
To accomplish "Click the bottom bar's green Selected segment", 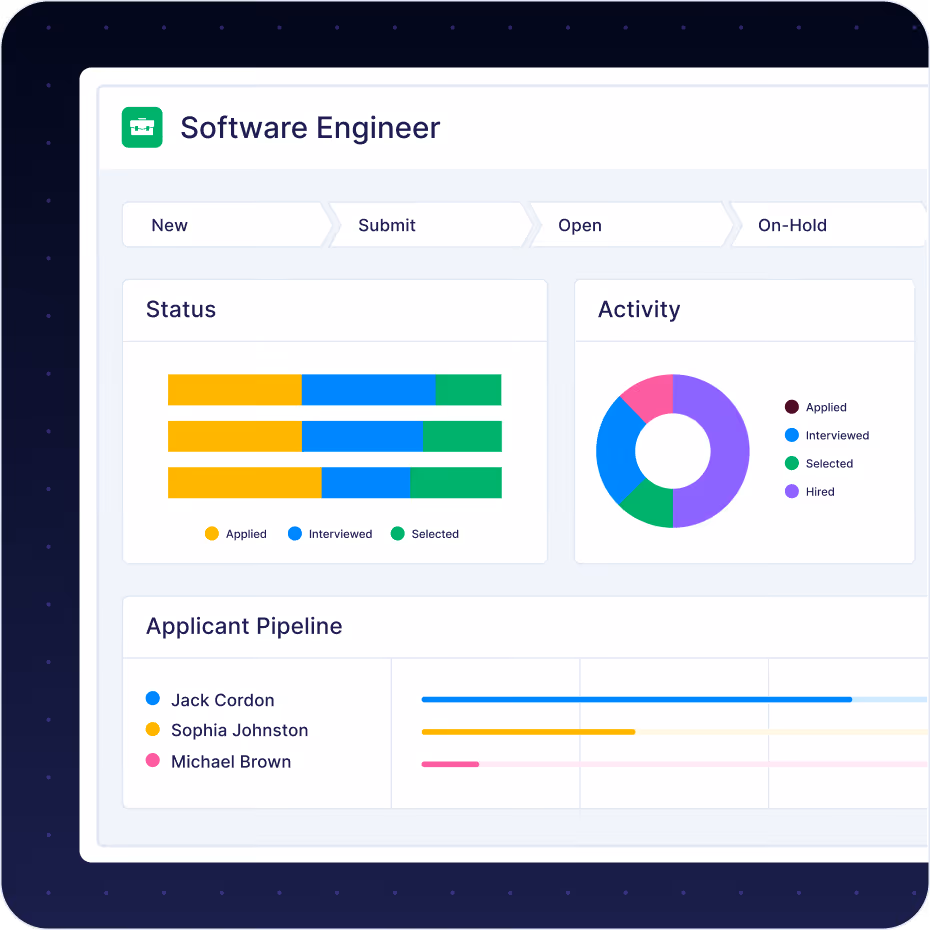I will 456,483.
